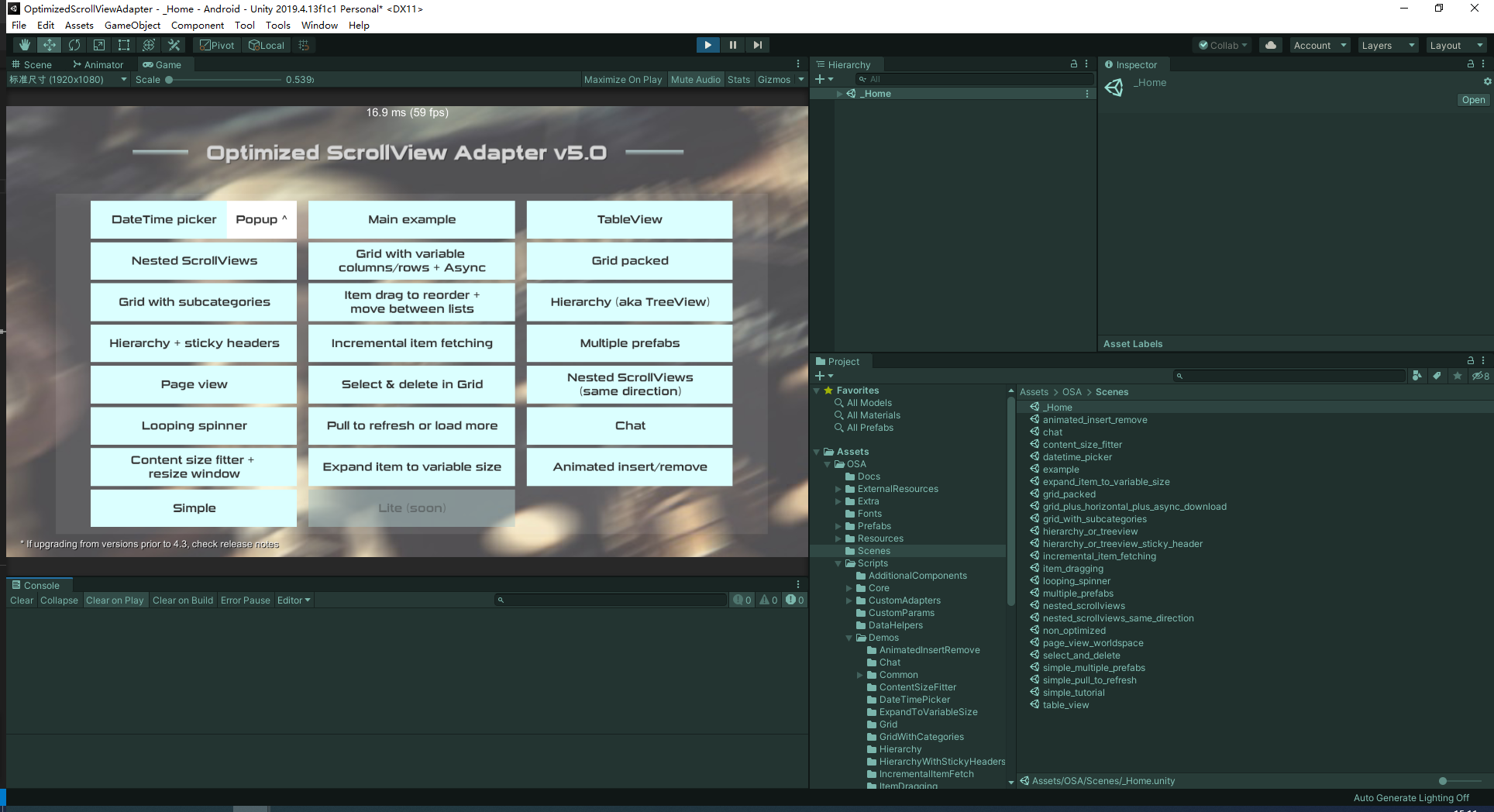Click Search by Type icon in Project

(1417, 376)
